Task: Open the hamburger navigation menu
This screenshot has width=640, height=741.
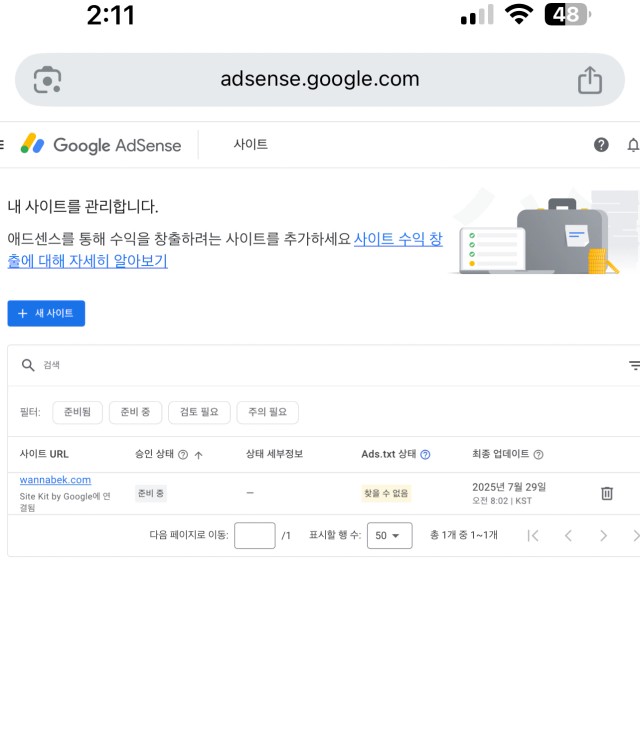Action: coord(2,145)
